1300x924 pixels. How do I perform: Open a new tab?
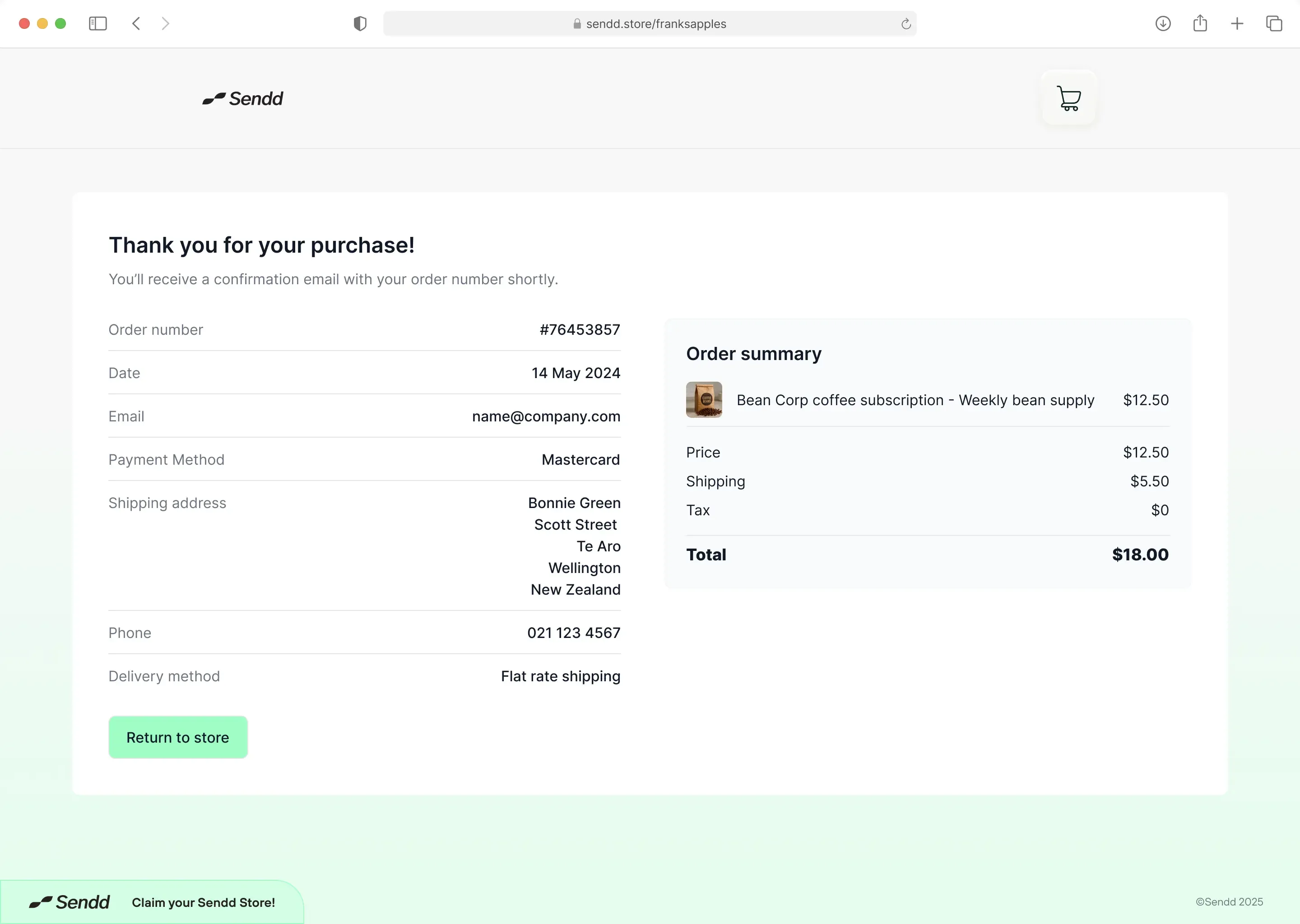coord(1237,23)
